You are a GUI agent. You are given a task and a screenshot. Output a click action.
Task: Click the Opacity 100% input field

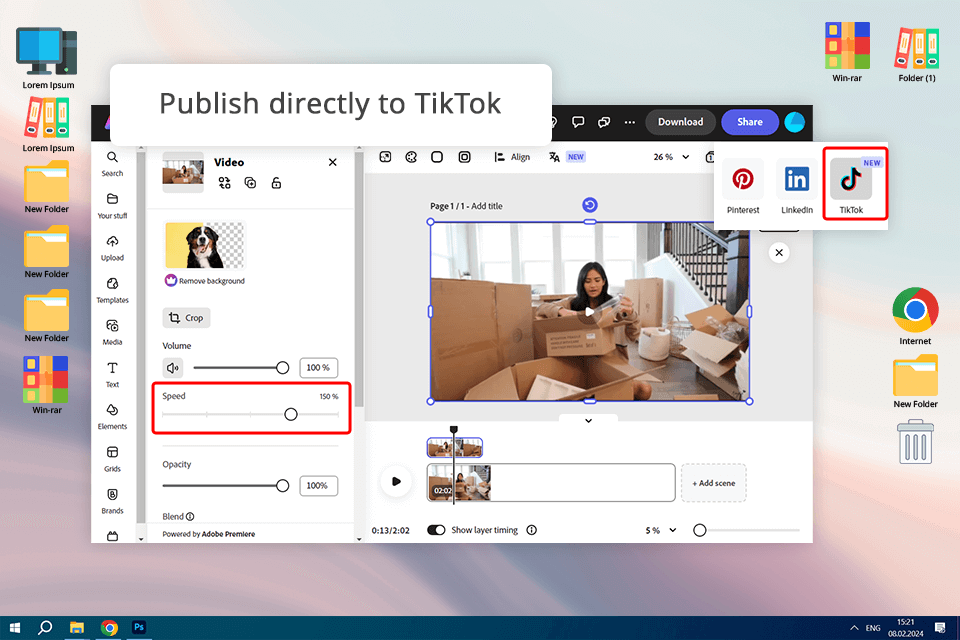[318, 486]
